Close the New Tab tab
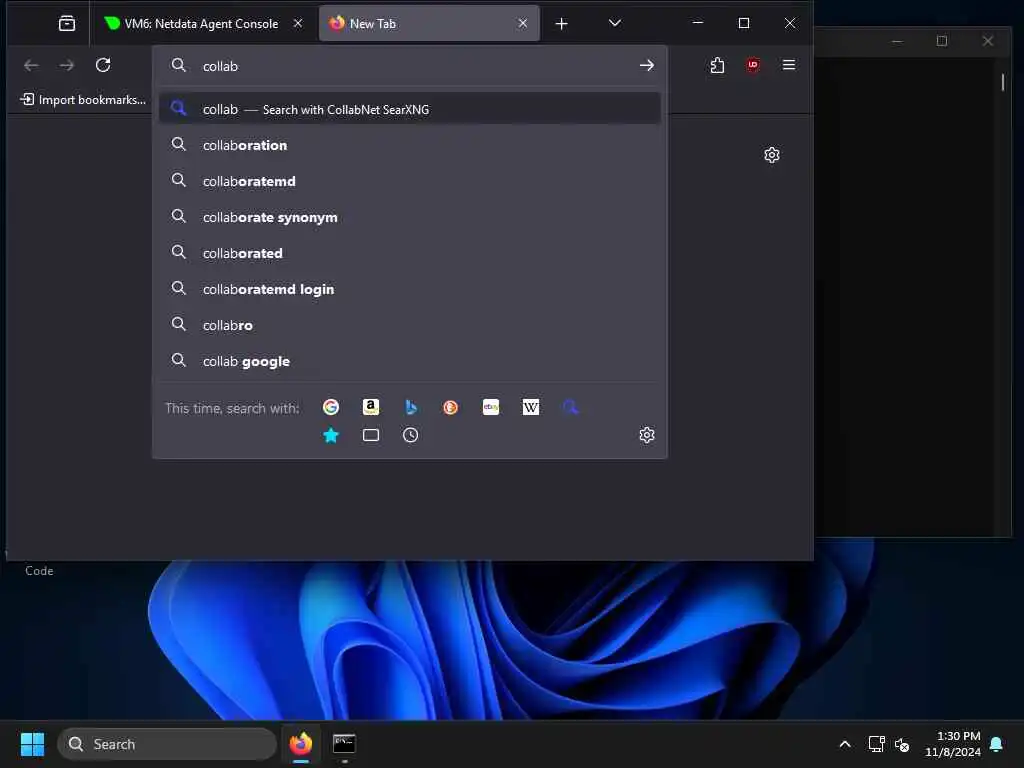 pos(522,24)
